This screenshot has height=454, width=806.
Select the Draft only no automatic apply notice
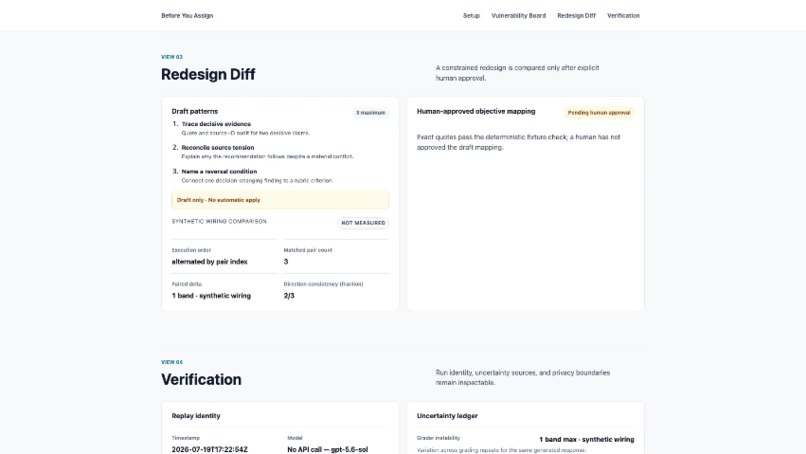tap(280, 200)
